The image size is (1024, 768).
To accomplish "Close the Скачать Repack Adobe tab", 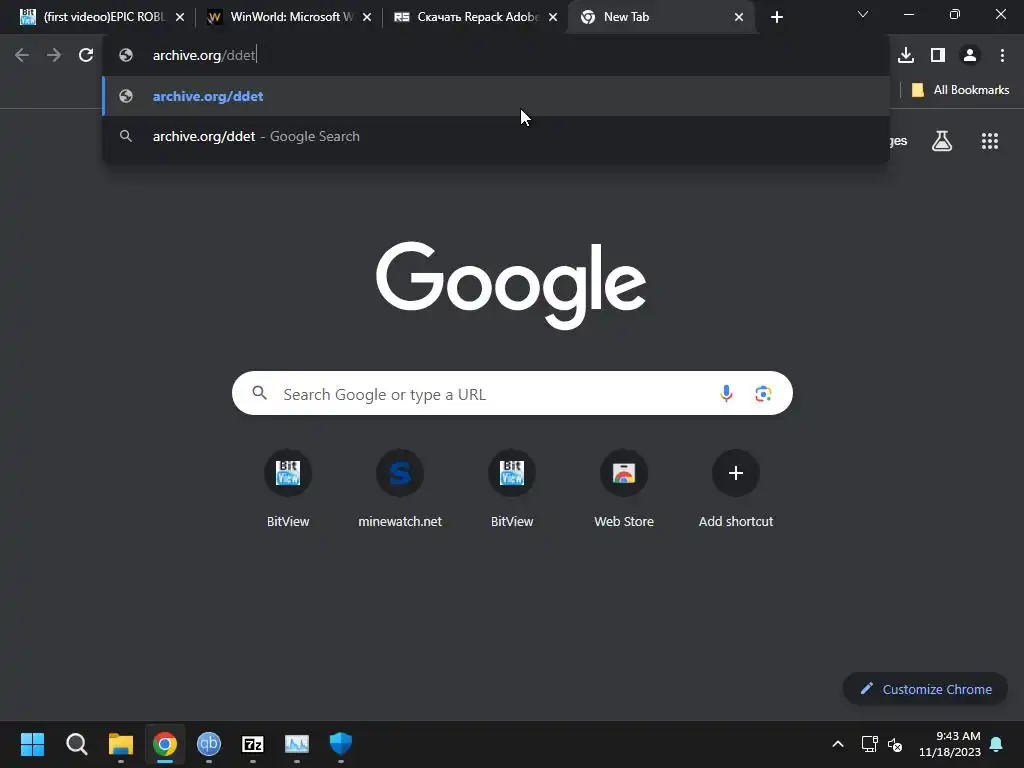I will 553,17.
